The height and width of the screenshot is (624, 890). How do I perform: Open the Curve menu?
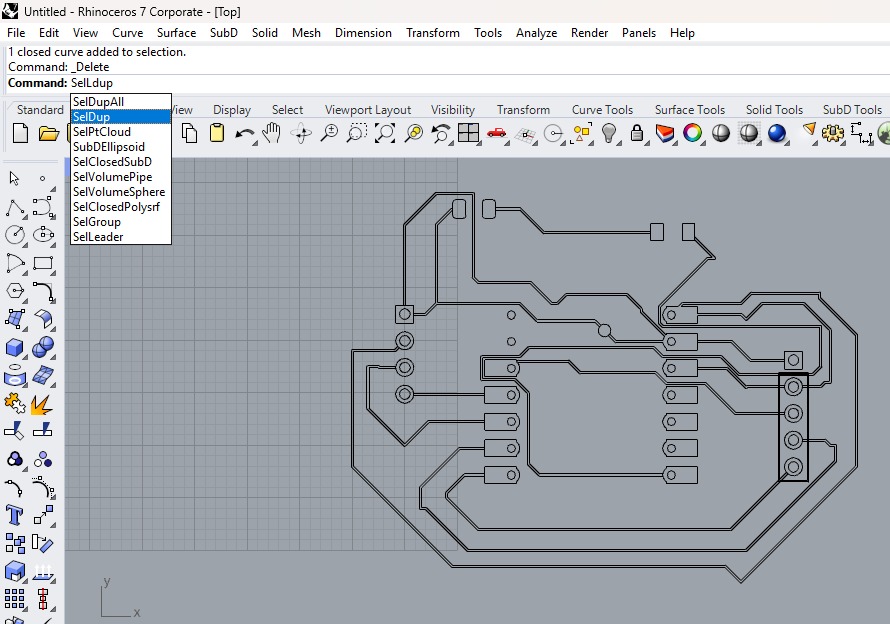pos(127,33)
